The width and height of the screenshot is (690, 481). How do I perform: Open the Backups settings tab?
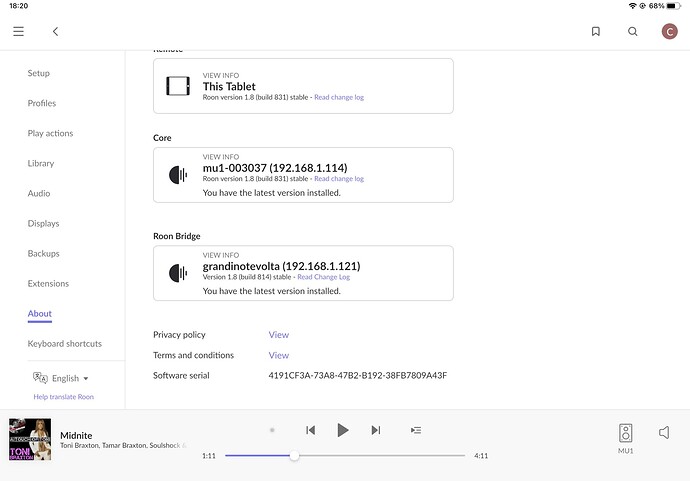[x=43, y=253]
